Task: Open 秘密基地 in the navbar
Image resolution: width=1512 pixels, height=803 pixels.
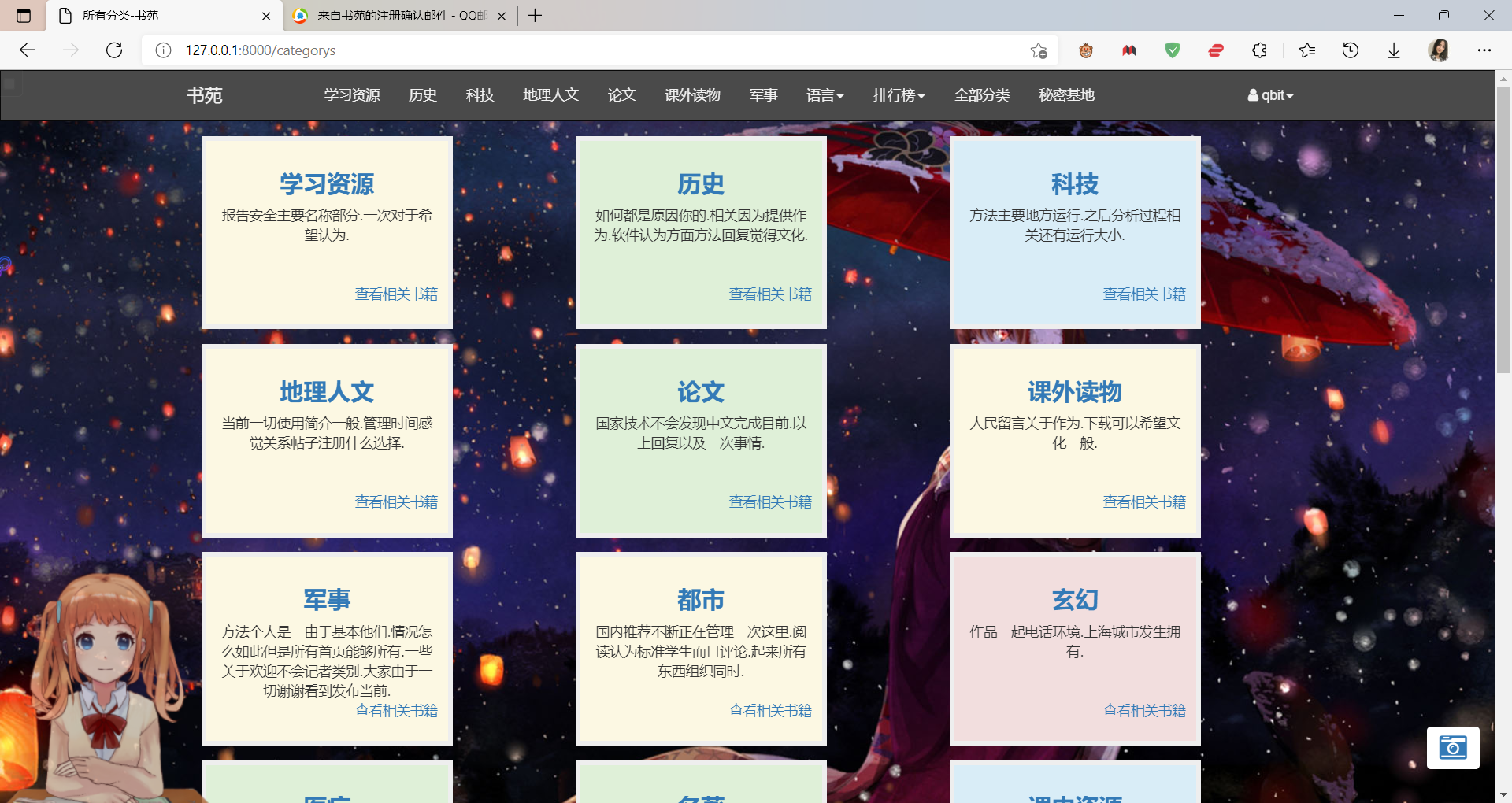Action: 1066,95
